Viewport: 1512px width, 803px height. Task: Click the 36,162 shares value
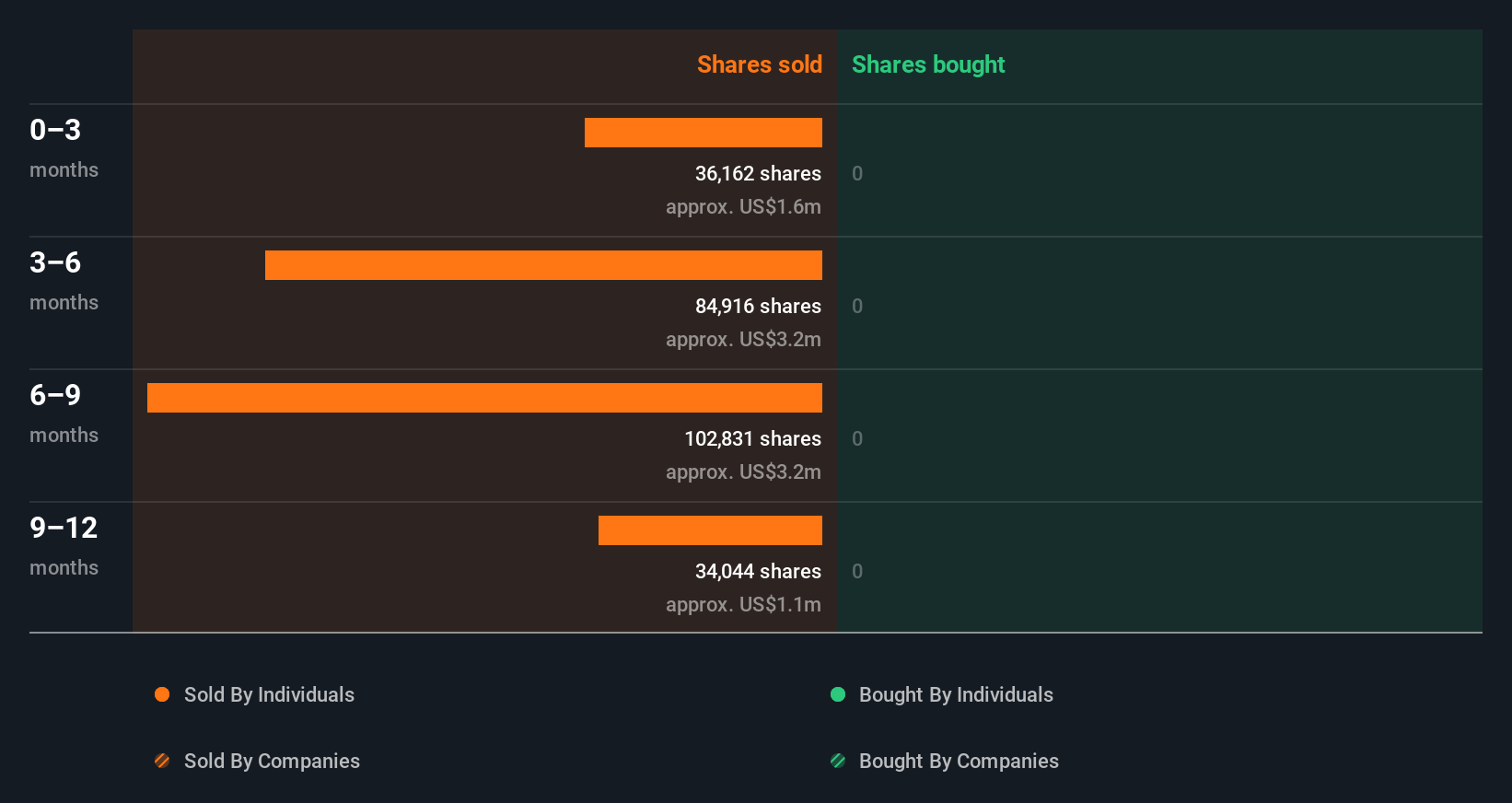point(758,174)
